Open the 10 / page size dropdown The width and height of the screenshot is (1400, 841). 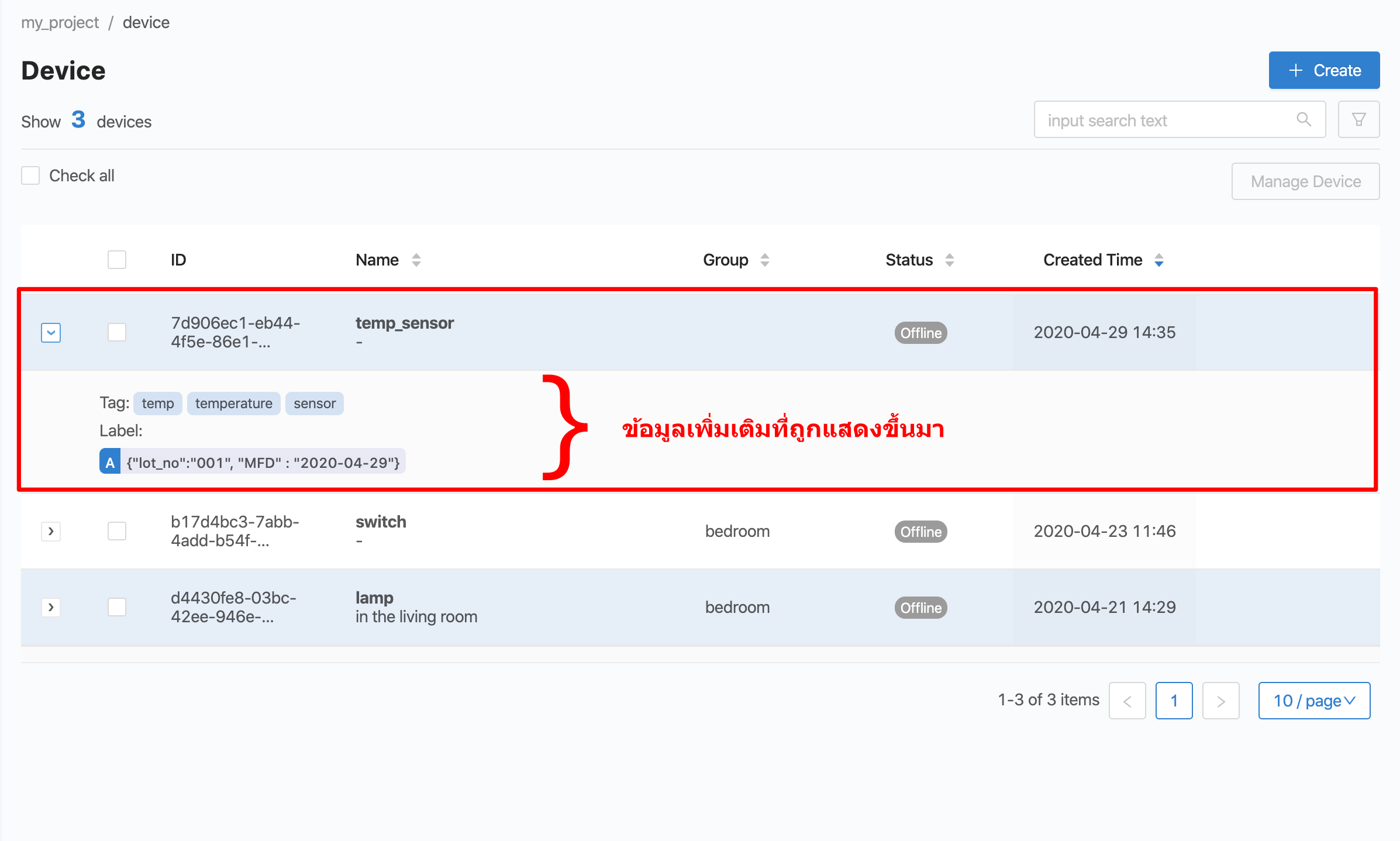[x=1314, y=701]
